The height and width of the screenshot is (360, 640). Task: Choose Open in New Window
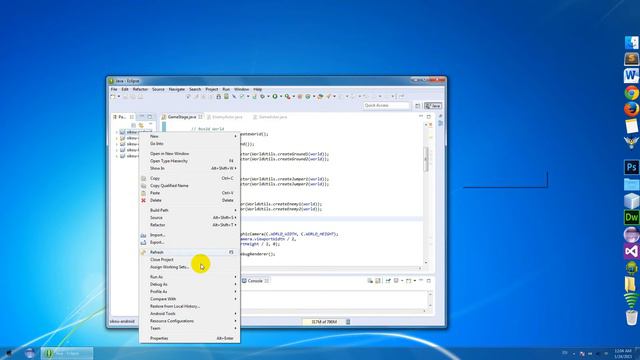pyautogui.click(x=189, y=153)
